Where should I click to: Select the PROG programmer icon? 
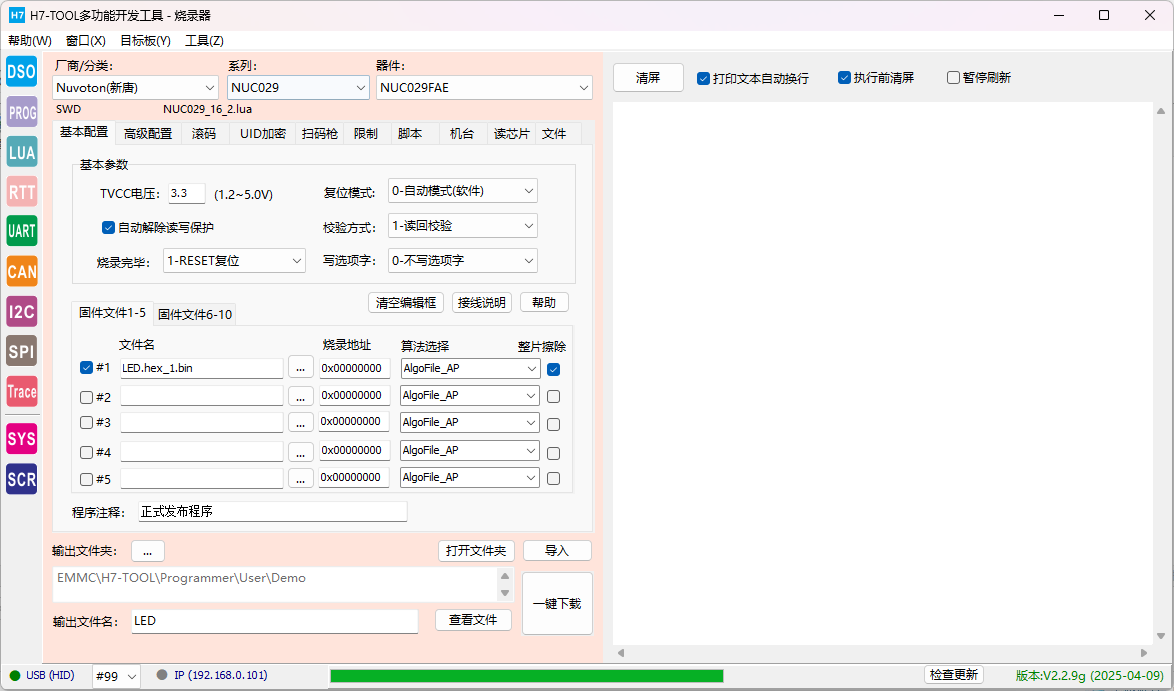22,112
